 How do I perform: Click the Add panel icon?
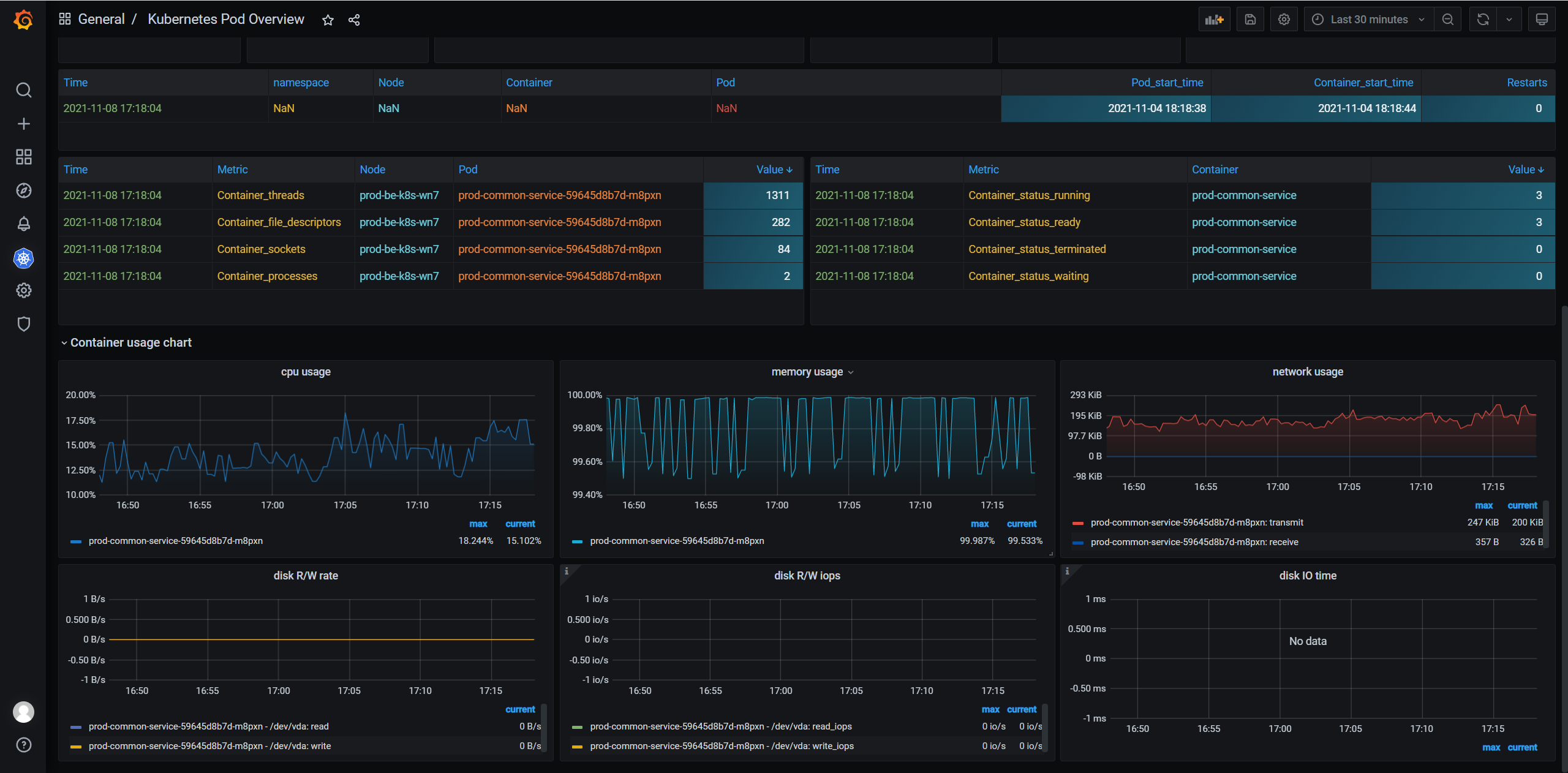(1213, 20)
